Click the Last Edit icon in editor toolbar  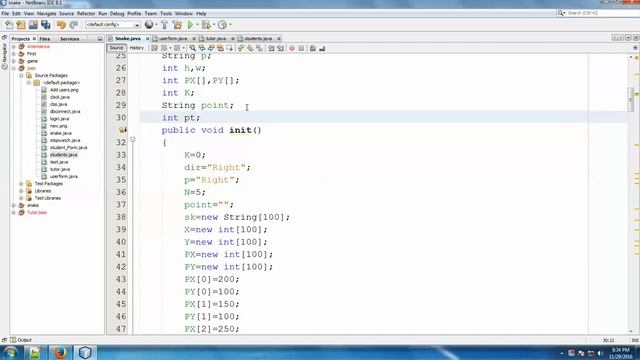point(154,48)
